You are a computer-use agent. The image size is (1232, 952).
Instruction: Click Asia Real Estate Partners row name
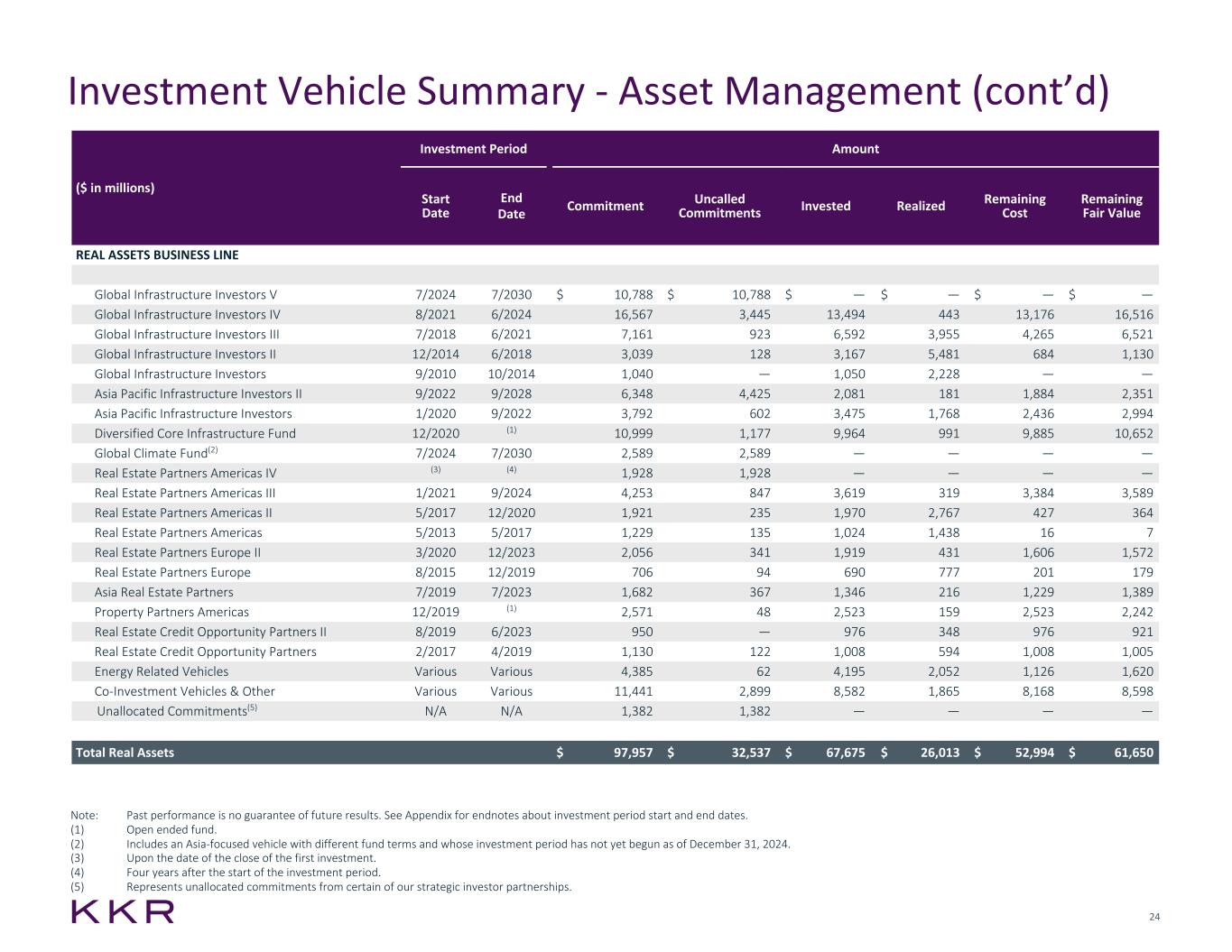pyautogui.click(x=164, y=592)
